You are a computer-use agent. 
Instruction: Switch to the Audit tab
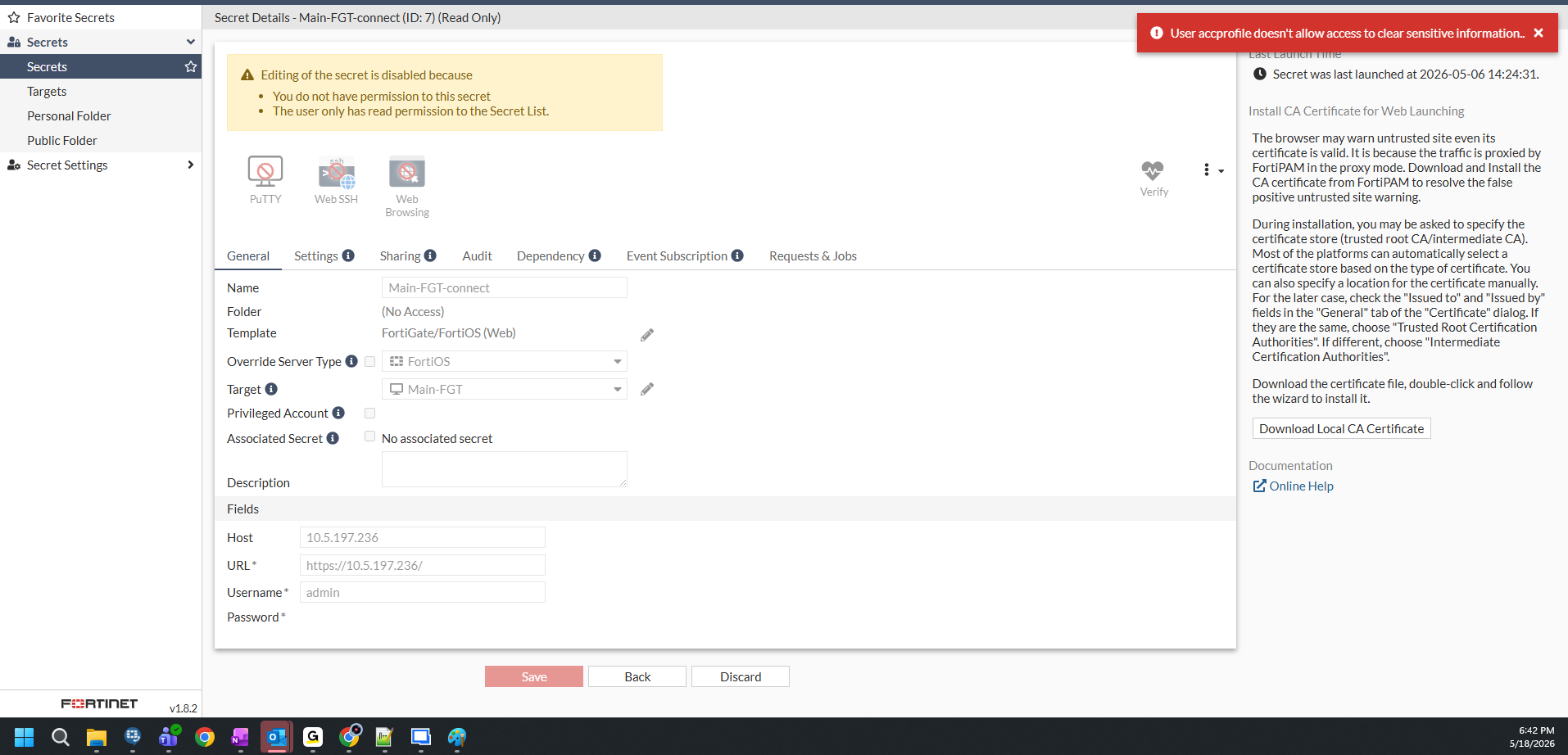click(x=477, y=255)
